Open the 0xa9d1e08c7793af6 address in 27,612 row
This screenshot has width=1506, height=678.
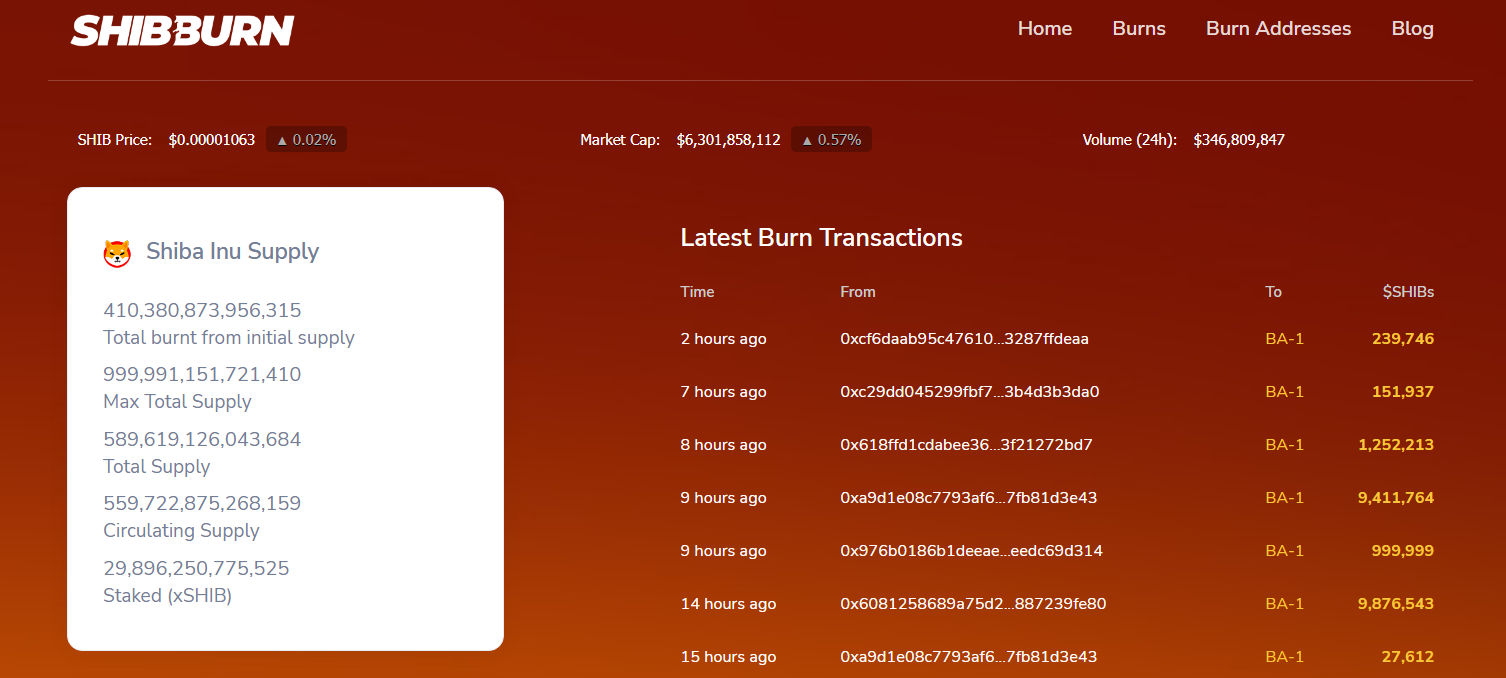click(x=969, y=657)
